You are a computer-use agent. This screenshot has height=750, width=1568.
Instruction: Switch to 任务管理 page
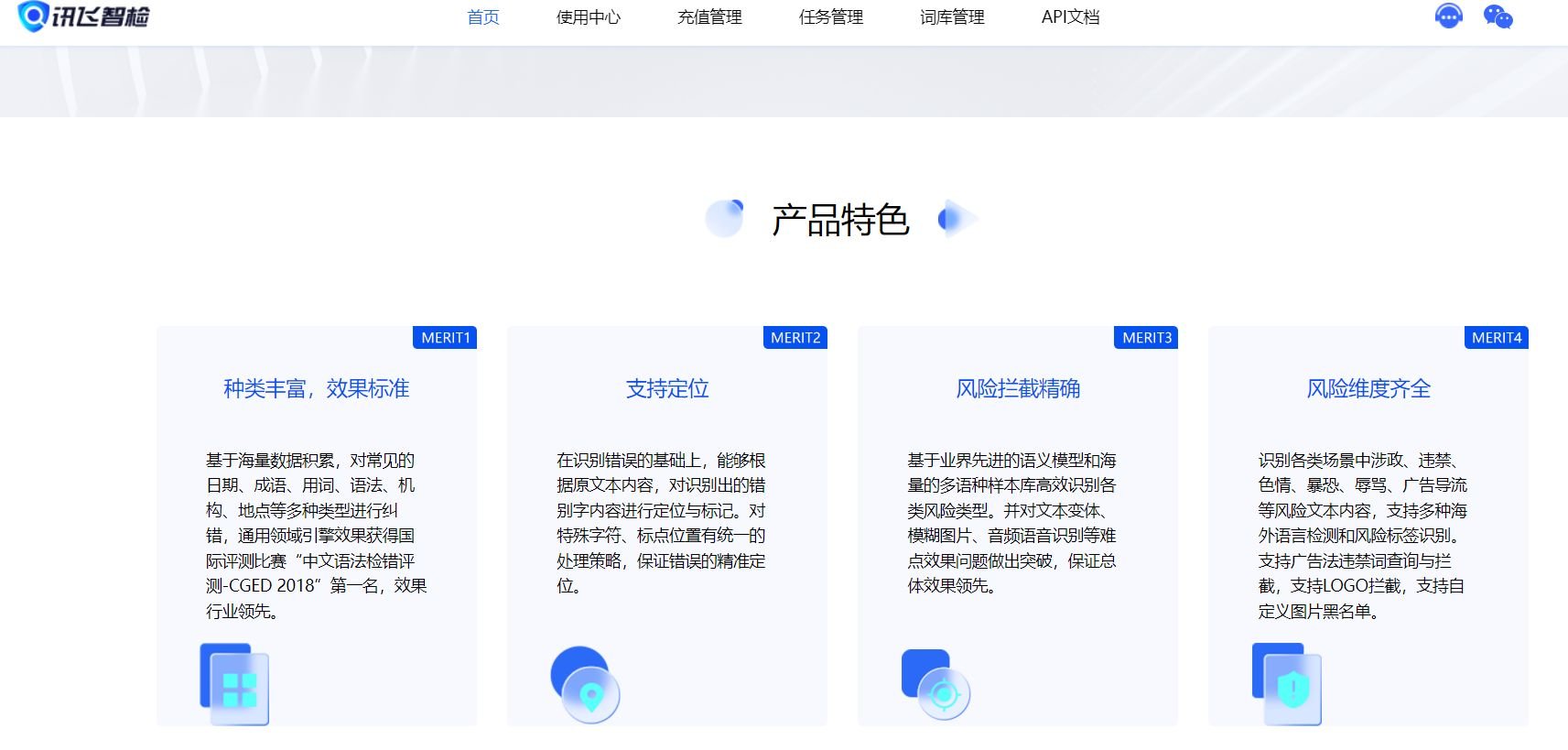(831, 17)
